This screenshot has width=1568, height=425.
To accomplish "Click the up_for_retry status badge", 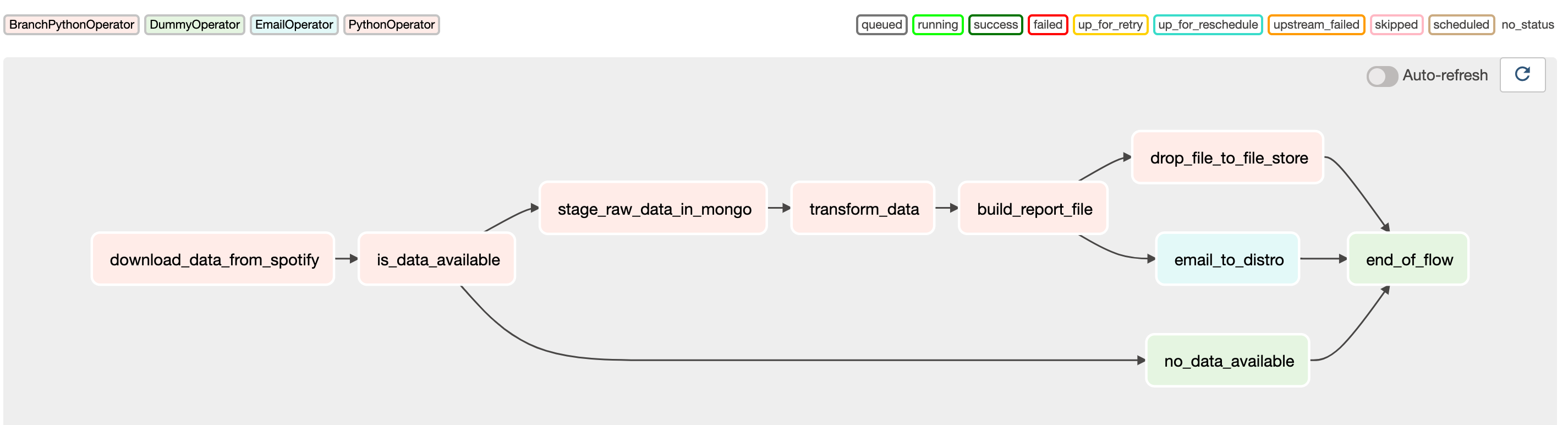I will (1110, 24).
